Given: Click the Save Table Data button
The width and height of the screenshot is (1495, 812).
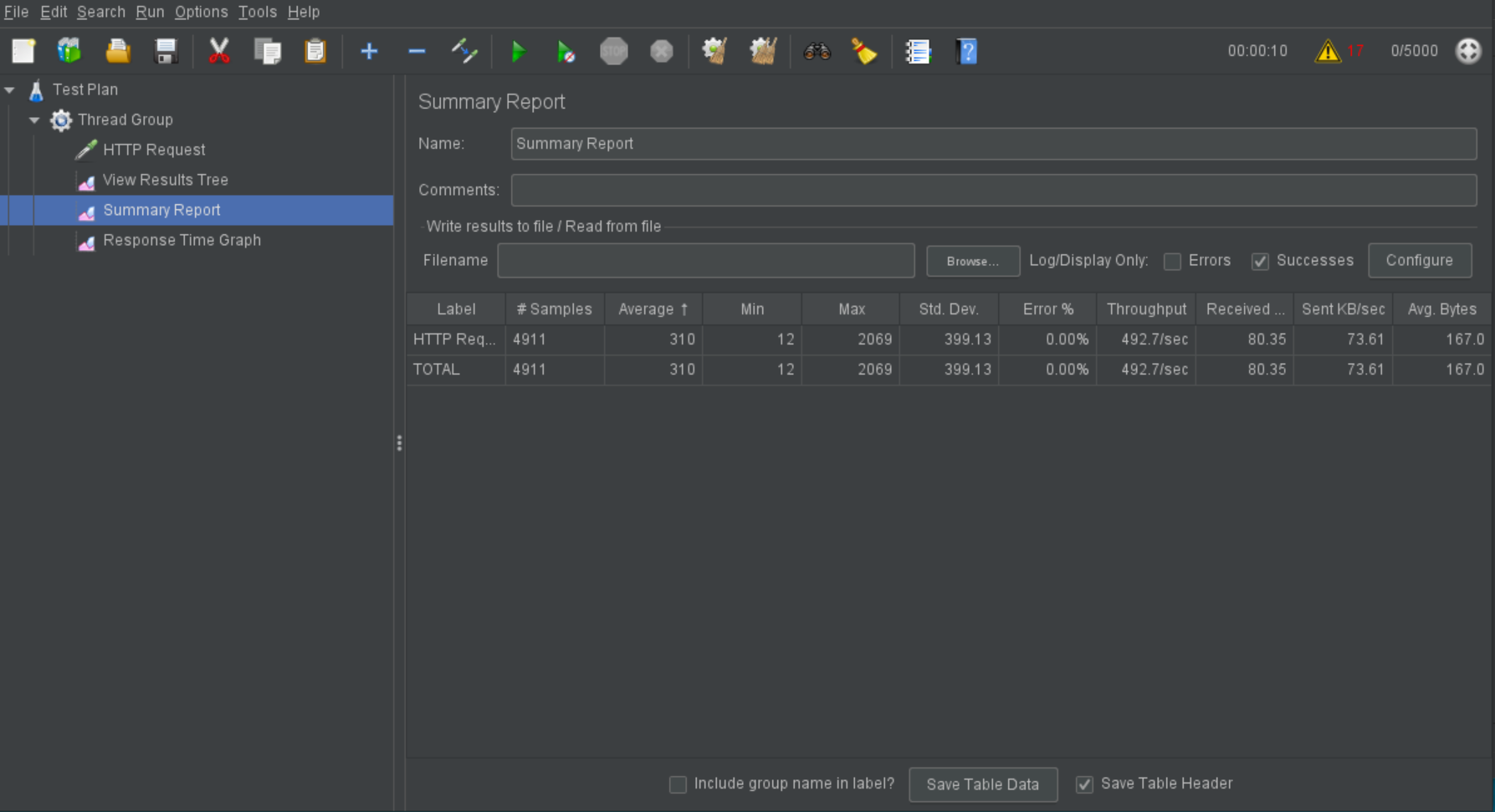Looking at the screenshot, I should [983, 784].
